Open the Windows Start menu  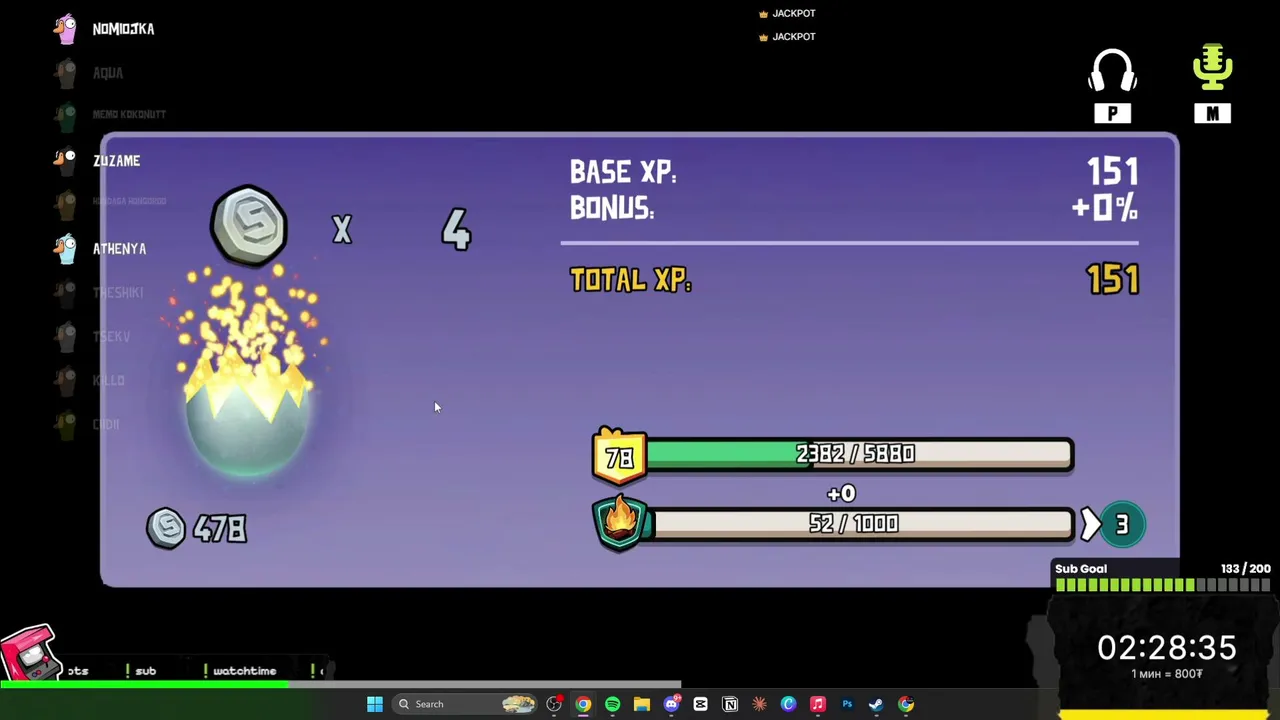click(x=374, y=704)
